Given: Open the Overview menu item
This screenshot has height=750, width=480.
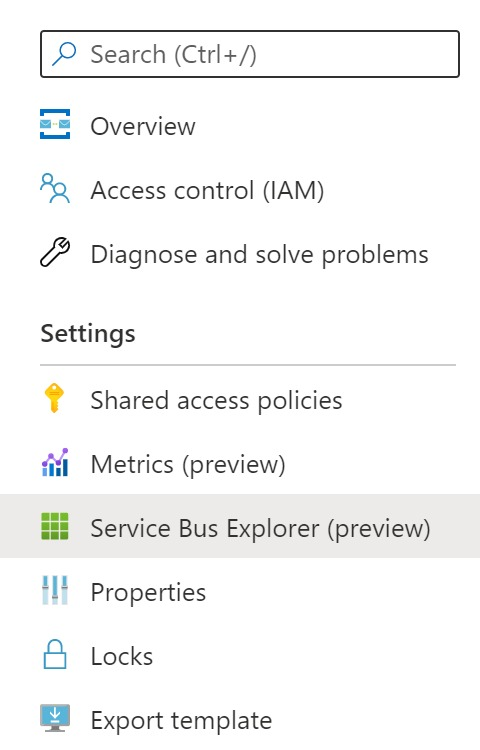Looking at the screenshot, I should click(240, 126).
